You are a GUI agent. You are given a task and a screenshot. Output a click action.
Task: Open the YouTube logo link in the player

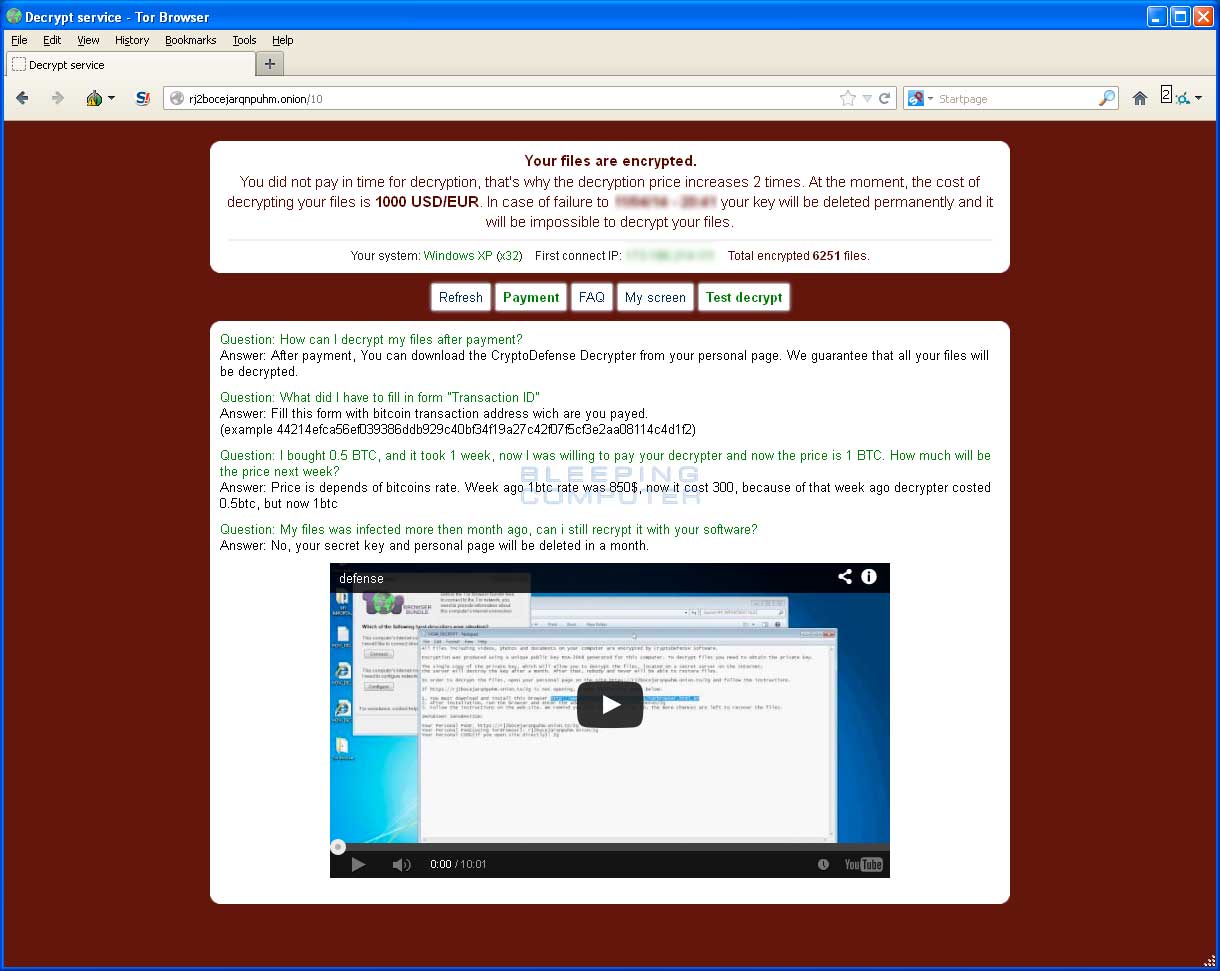tap(864, 864)
